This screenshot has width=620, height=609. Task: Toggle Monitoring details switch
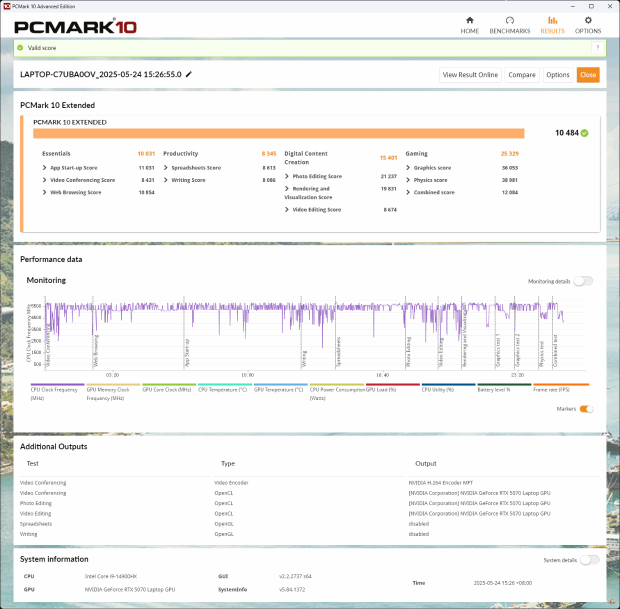[x=583, y=281]
